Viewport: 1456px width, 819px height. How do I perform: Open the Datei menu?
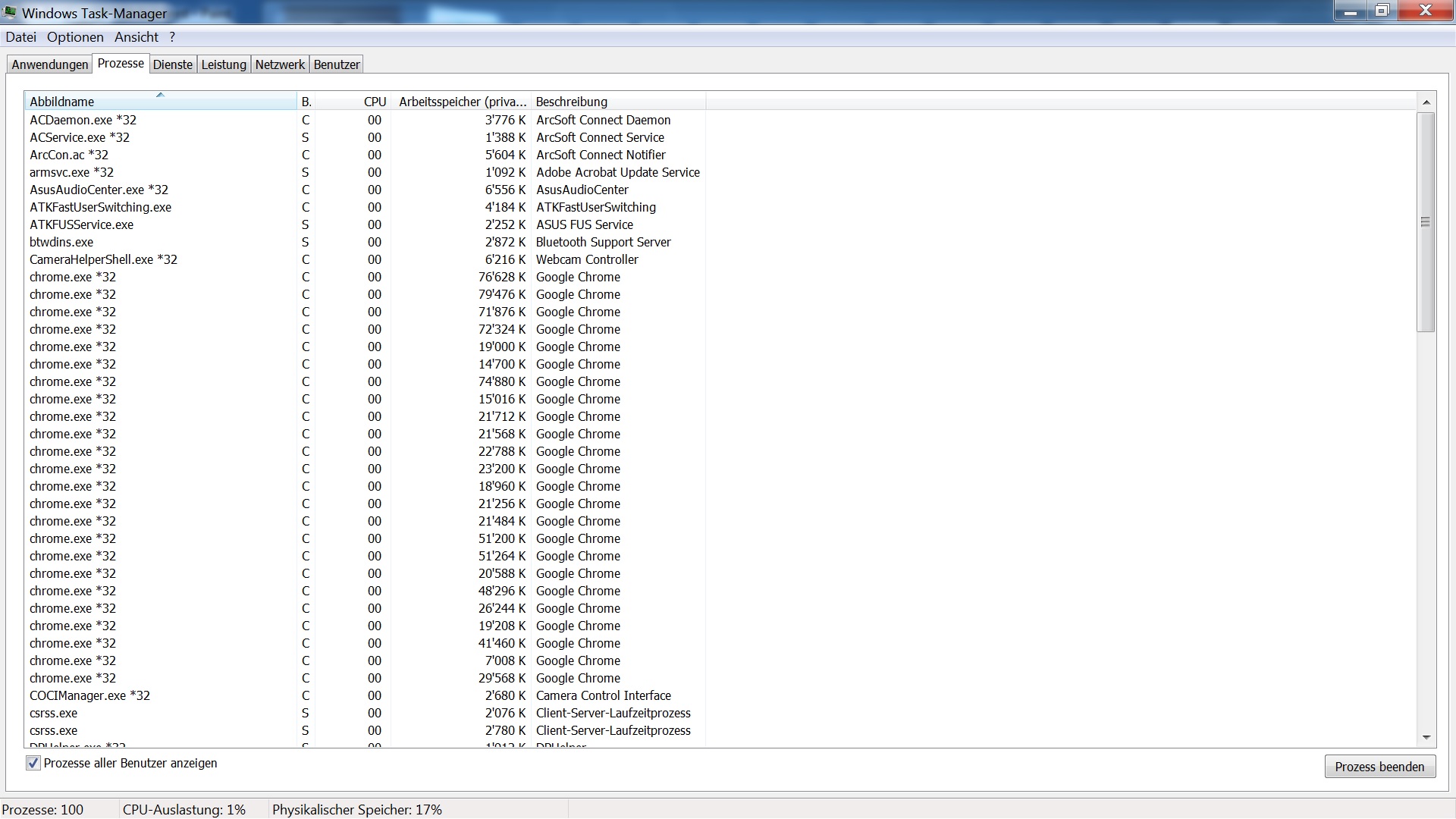pos(20,37)
